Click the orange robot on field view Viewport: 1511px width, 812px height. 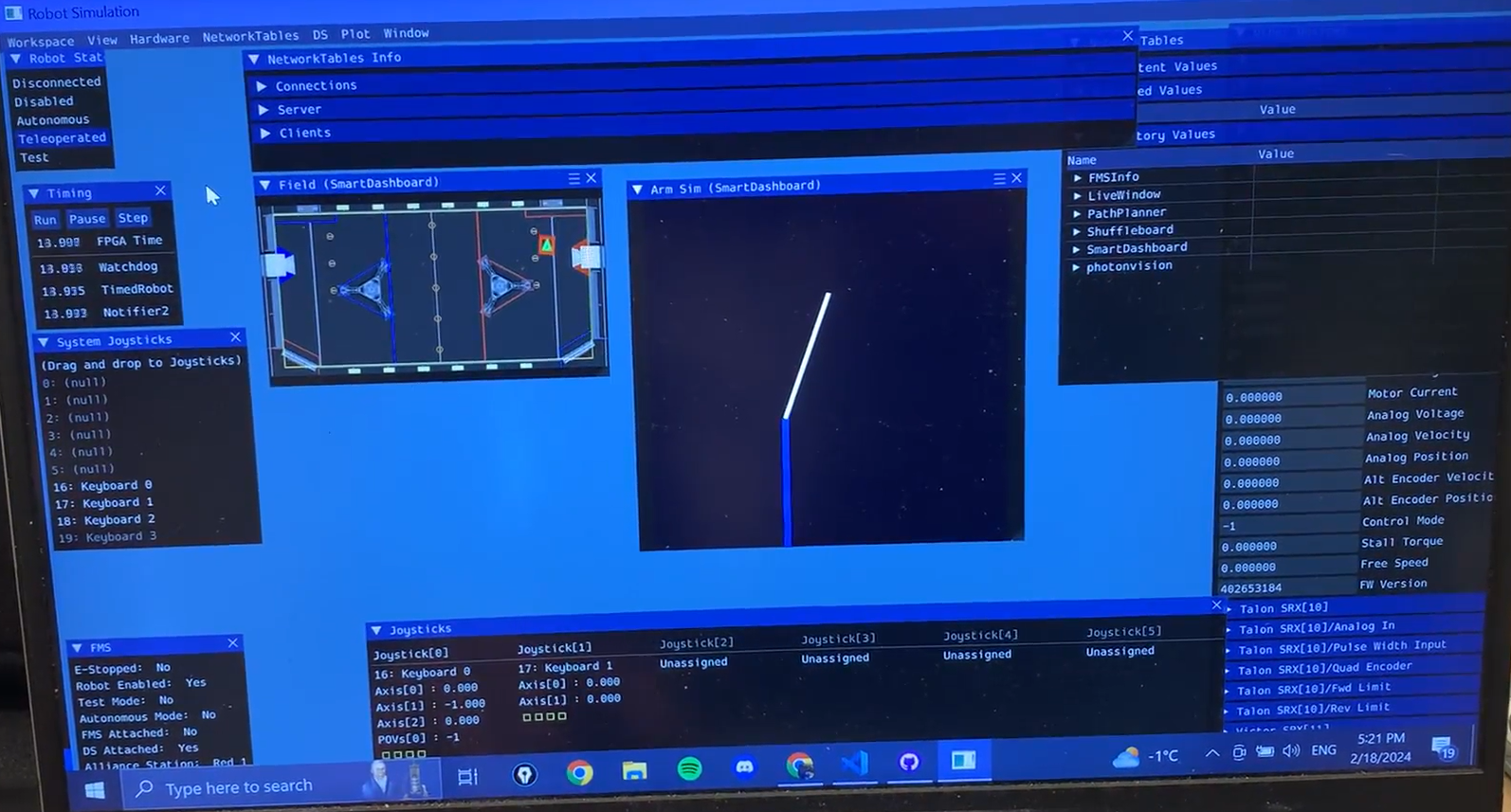coord(546,245)
